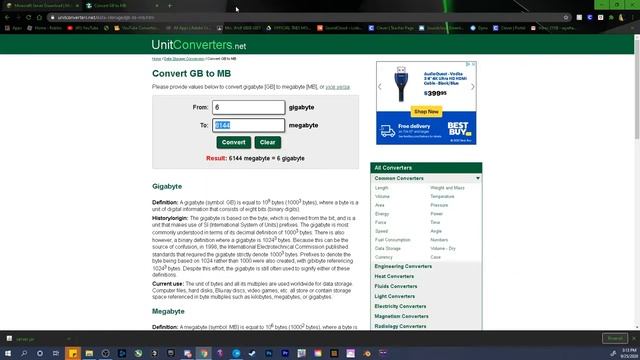Reload the current page
Image resolution: width=640 pixels, height=360 pixels.
(x=29, y=18)
